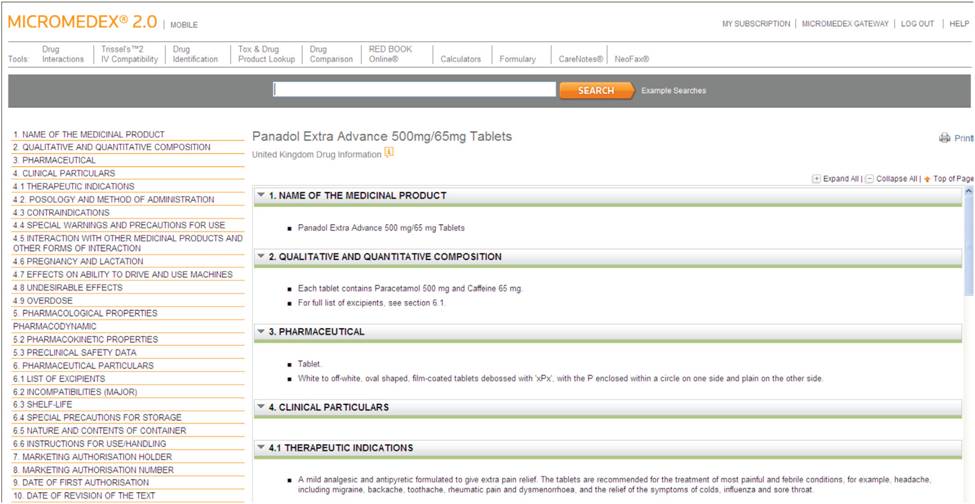Open the Formulary tool
Screen dimensions: 975x504
pyautogui.click(x=517, y=59)
